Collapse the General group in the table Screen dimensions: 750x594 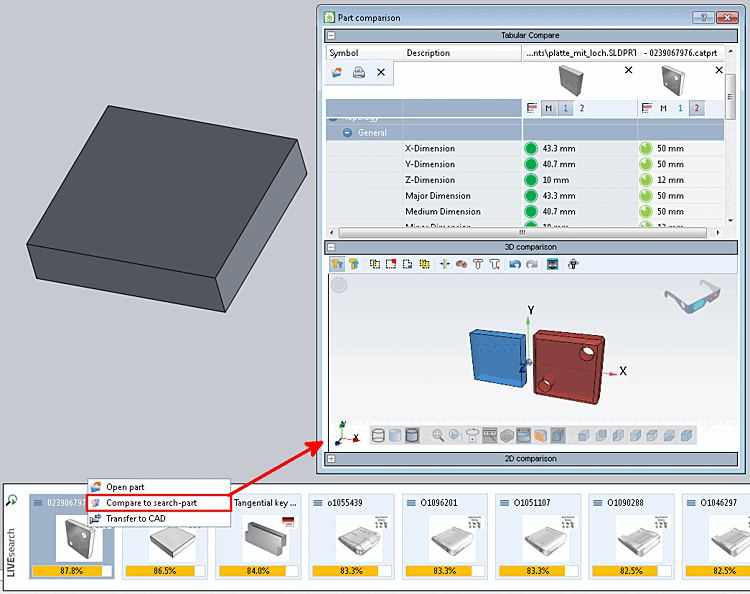point(348,132)
